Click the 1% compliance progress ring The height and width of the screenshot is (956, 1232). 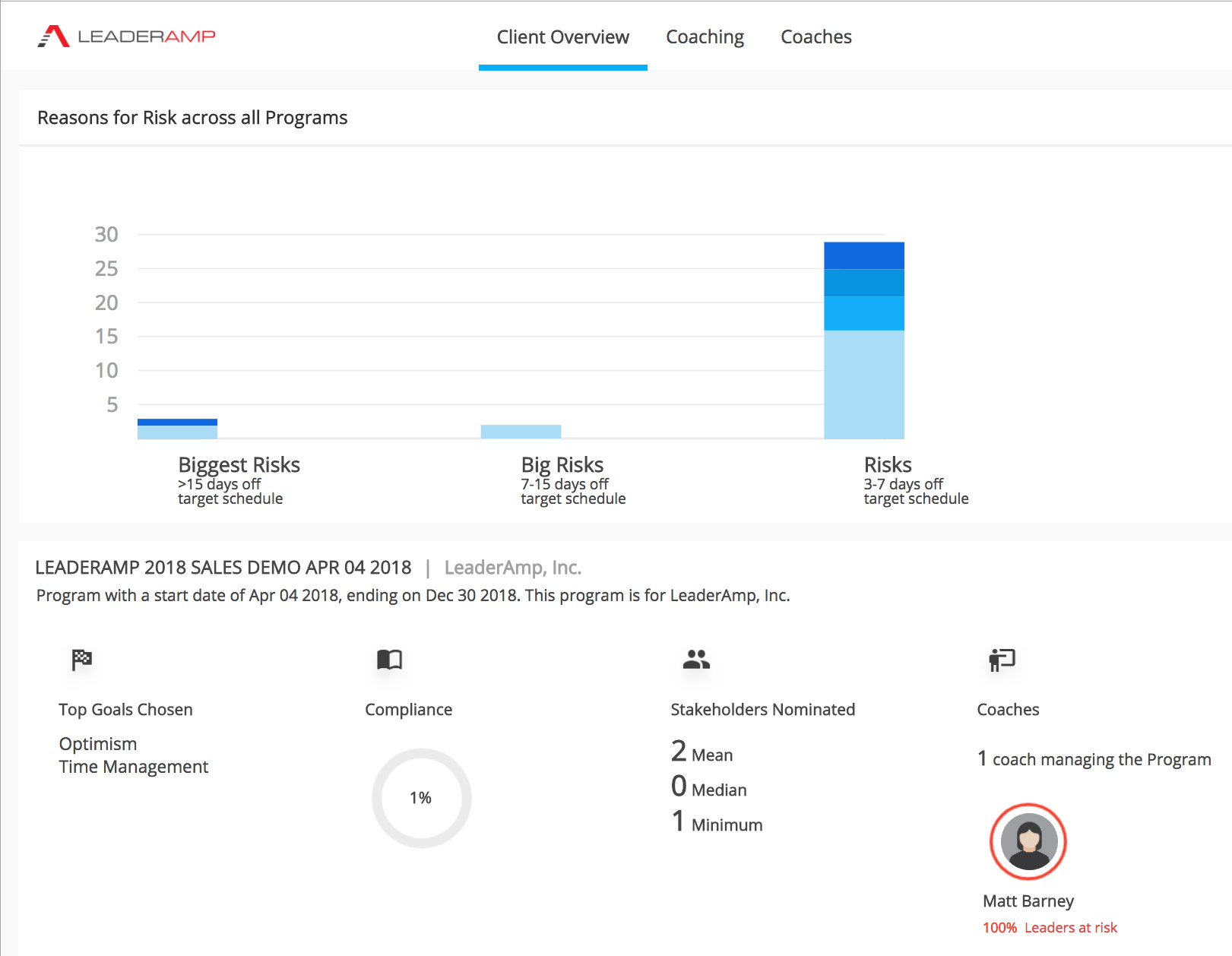[421, 798]
